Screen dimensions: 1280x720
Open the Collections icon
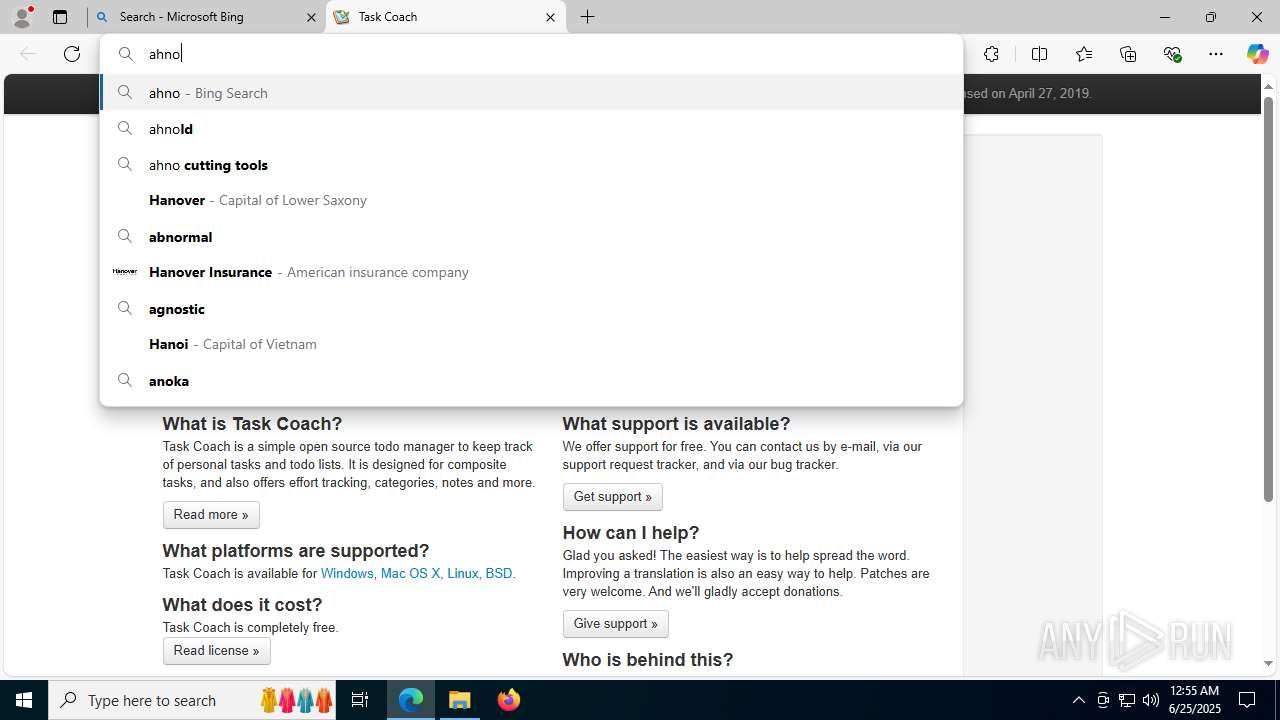[1128, 54]
